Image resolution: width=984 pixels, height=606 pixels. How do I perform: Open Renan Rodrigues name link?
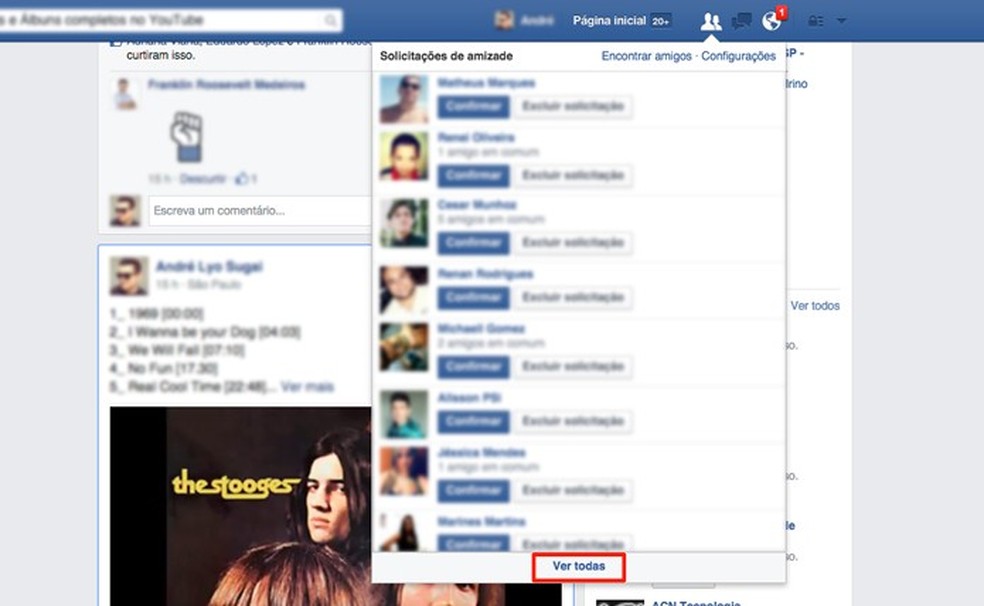pos(485,274)
